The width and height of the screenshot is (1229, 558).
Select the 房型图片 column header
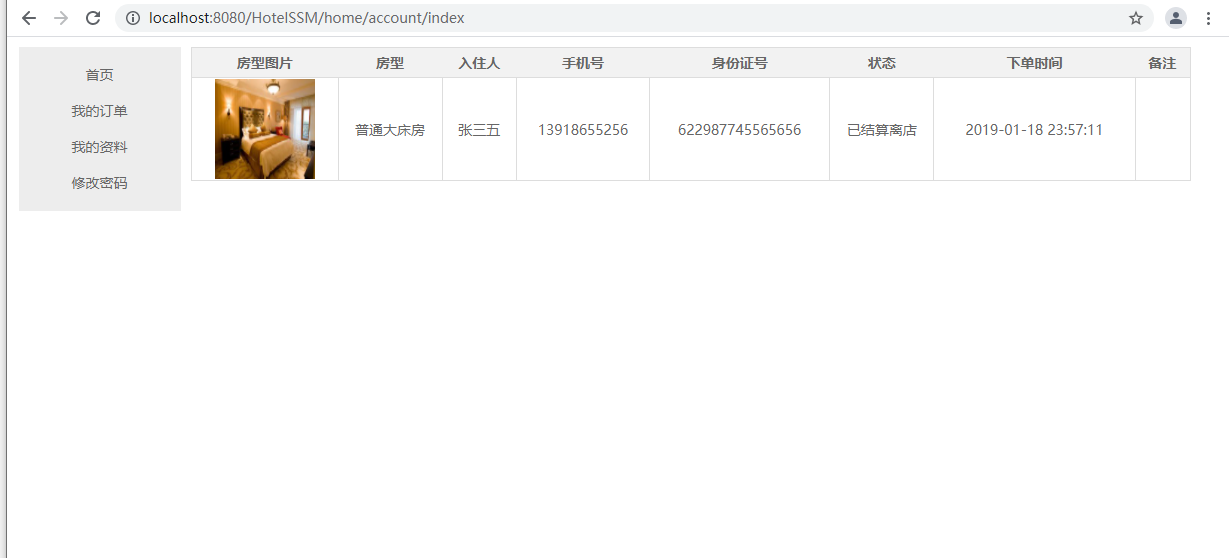tap(265, 63)
